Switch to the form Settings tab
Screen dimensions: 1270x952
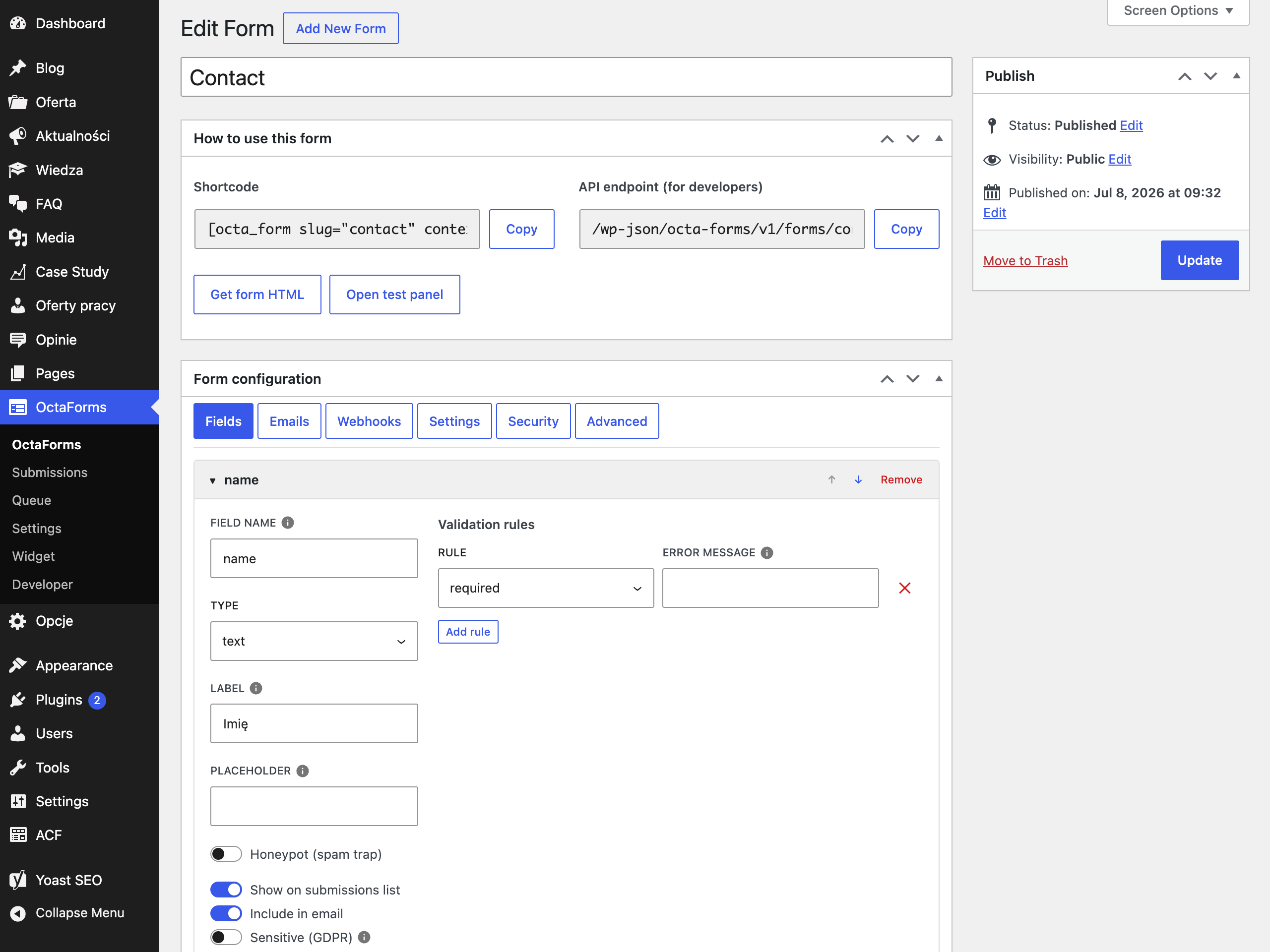pyautogui.click(x=454, y=421)
